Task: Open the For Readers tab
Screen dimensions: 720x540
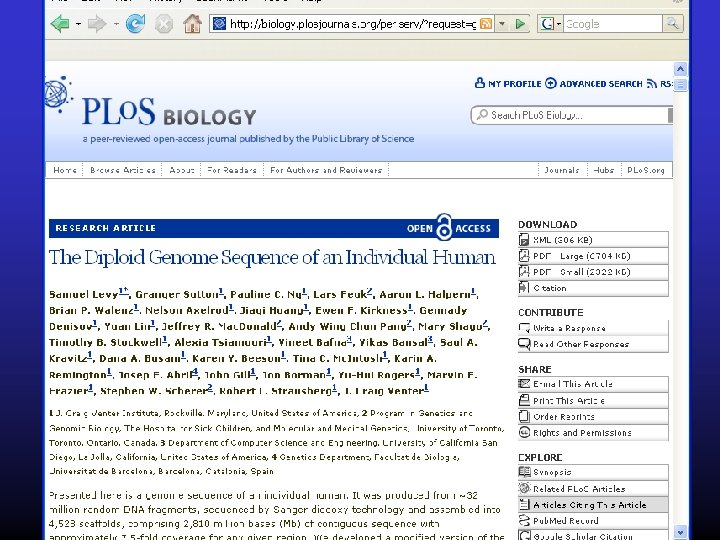Action: tap(231, 170)
